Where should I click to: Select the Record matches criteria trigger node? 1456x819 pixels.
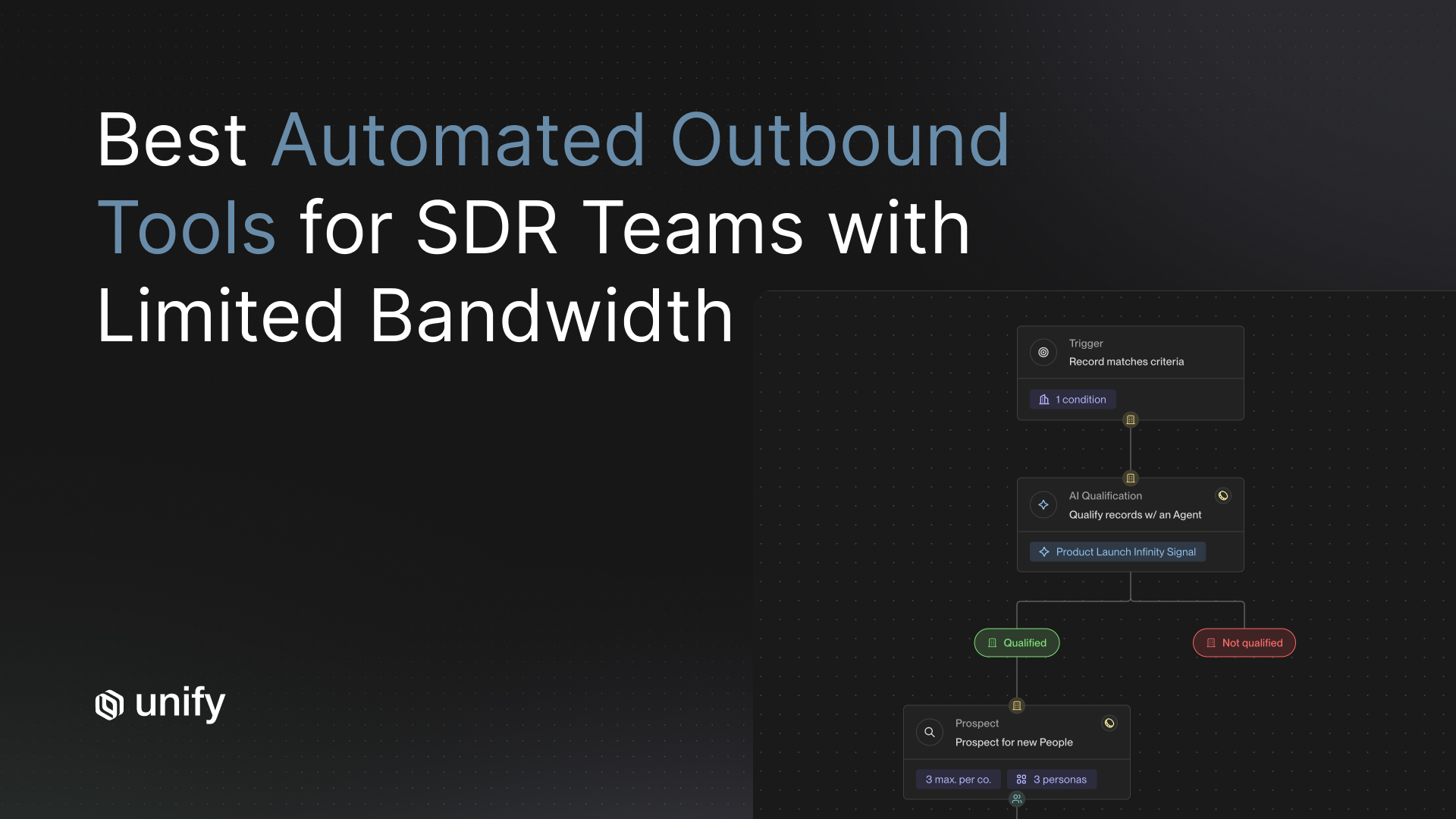(x=1126, y=362)
